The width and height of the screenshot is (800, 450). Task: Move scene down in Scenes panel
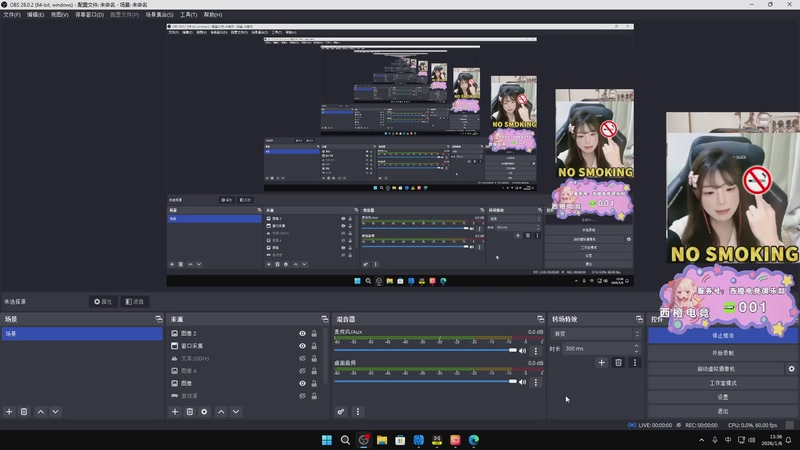[56, 412]
